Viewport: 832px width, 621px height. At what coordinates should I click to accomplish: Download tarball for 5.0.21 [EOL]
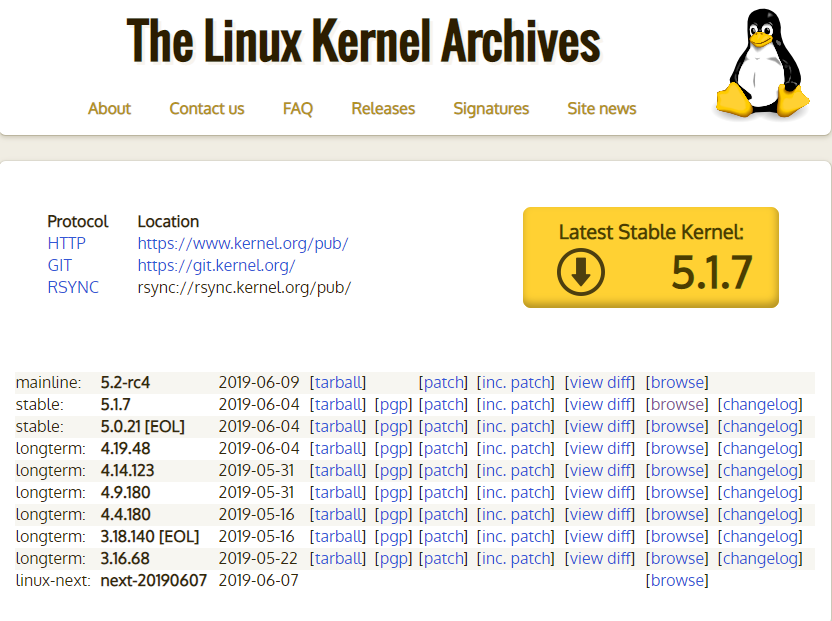(338, 426)
